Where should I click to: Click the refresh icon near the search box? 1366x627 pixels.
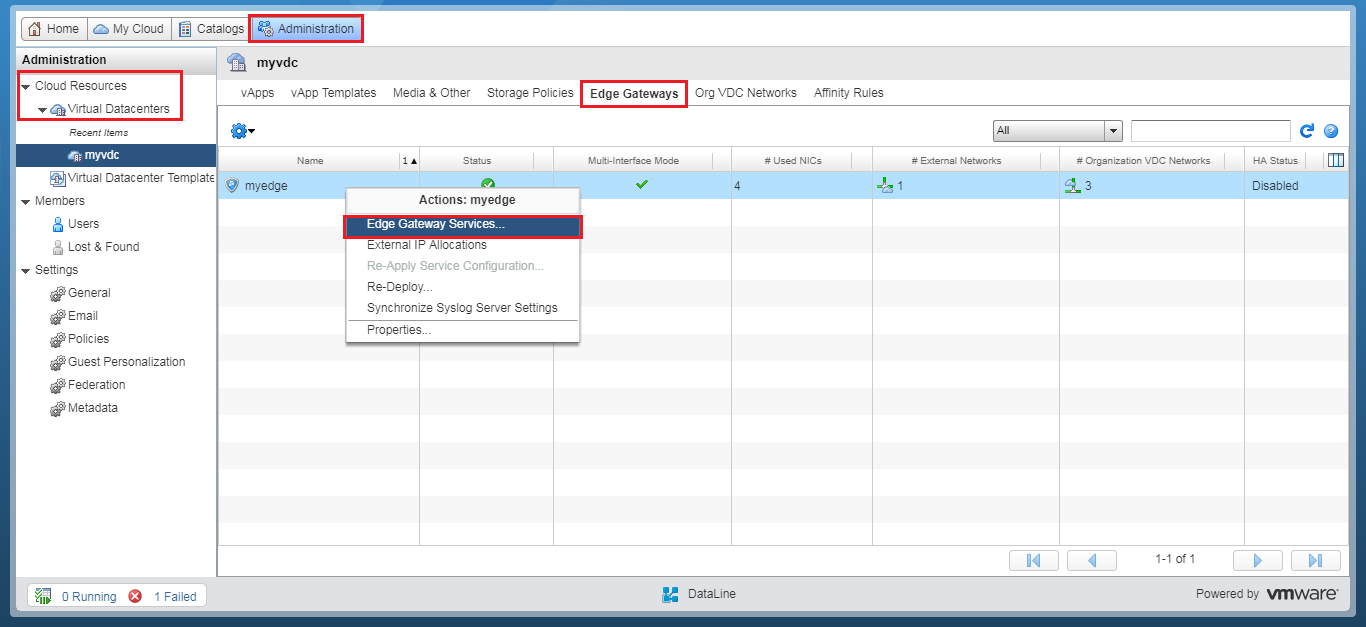(x=1307, y=130)
